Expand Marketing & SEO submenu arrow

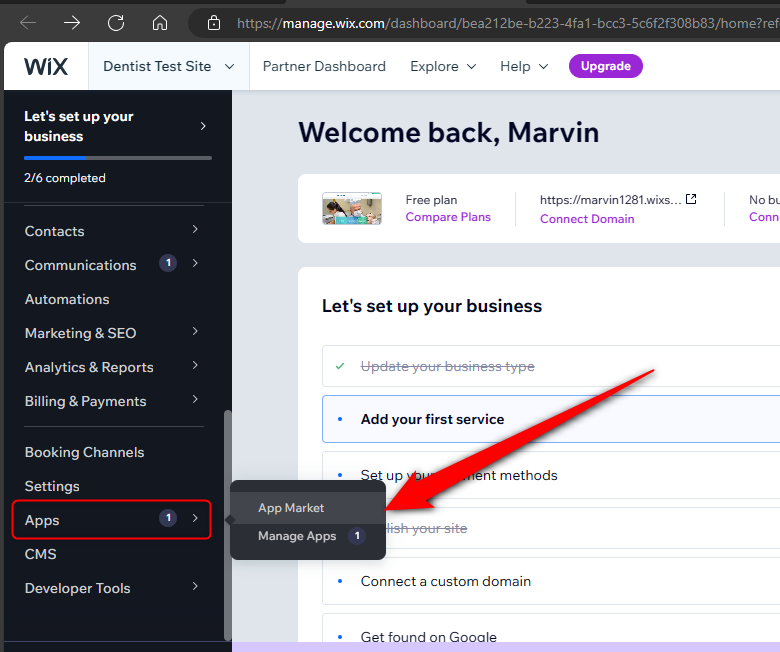coord(195,331)
